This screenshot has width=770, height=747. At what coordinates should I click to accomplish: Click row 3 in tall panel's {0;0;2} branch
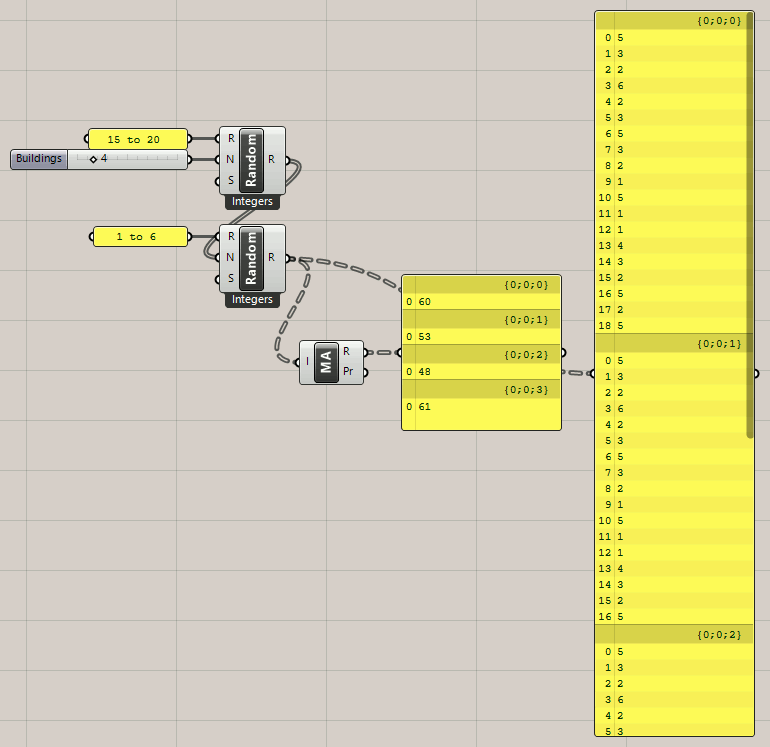click(x=674, y=699)
